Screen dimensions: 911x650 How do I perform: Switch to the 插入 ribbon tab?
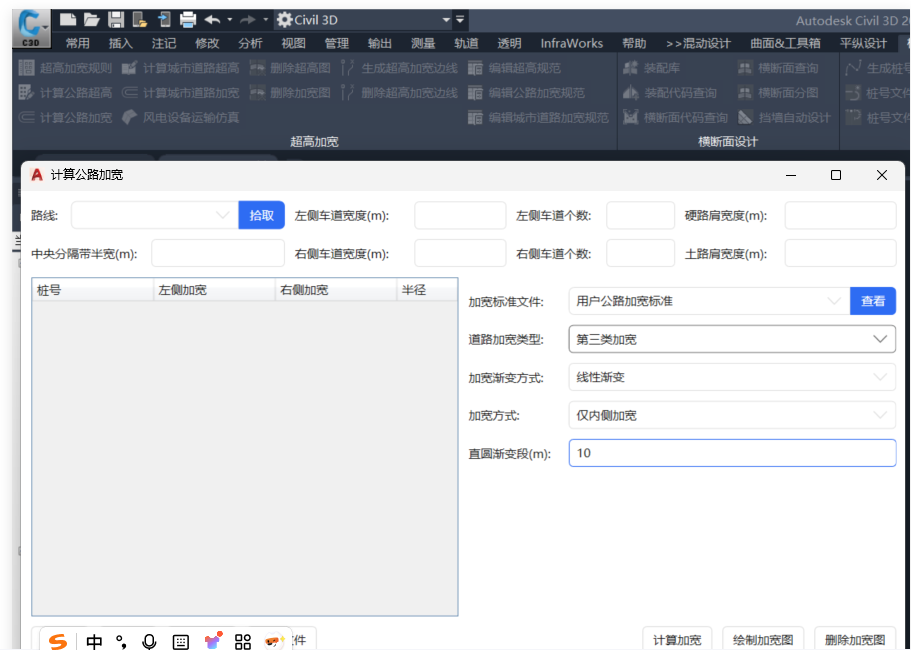(121, 44)
